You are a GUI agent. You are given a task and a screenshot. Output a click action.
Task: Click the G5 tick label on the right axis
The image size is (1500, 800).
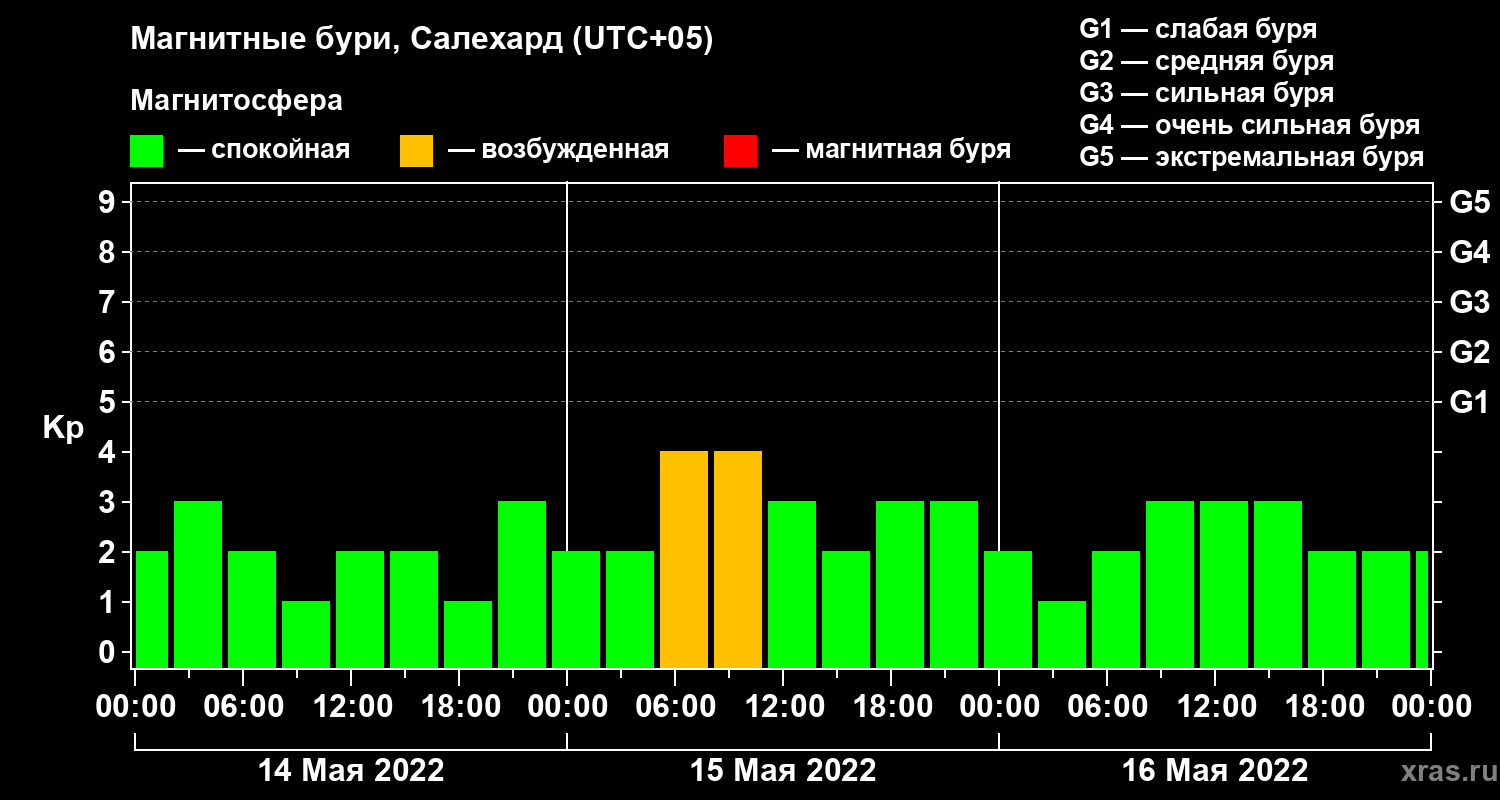pos(1469,202)
